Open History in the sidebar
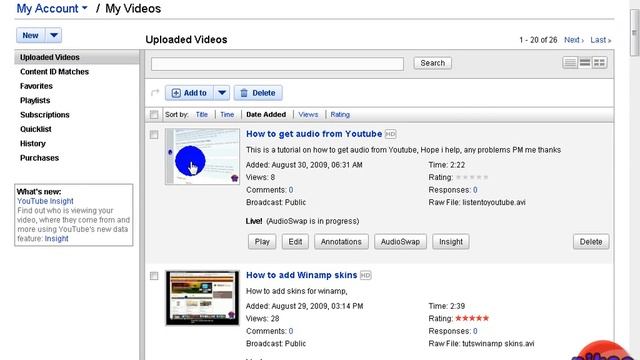 (33, 144)
